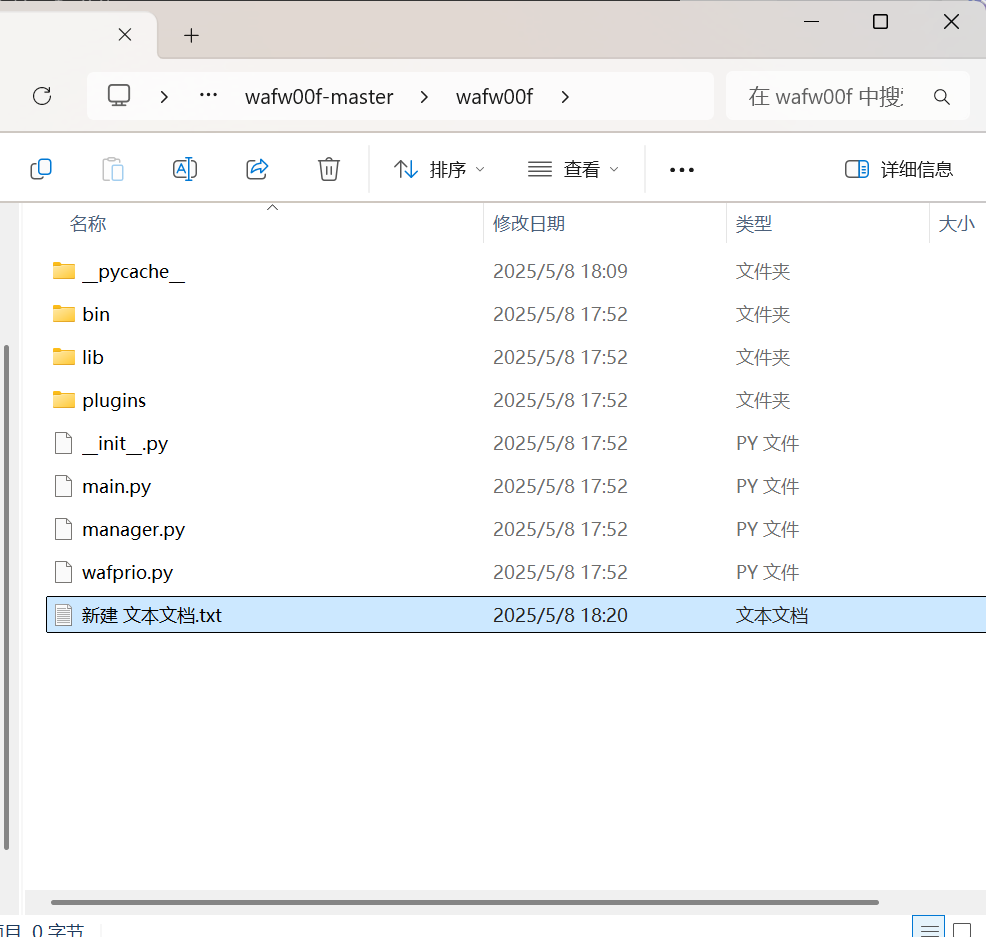
Task: Select the Rename icon in the toolbar
Action: pyautogui.click(x=185, y=169)
